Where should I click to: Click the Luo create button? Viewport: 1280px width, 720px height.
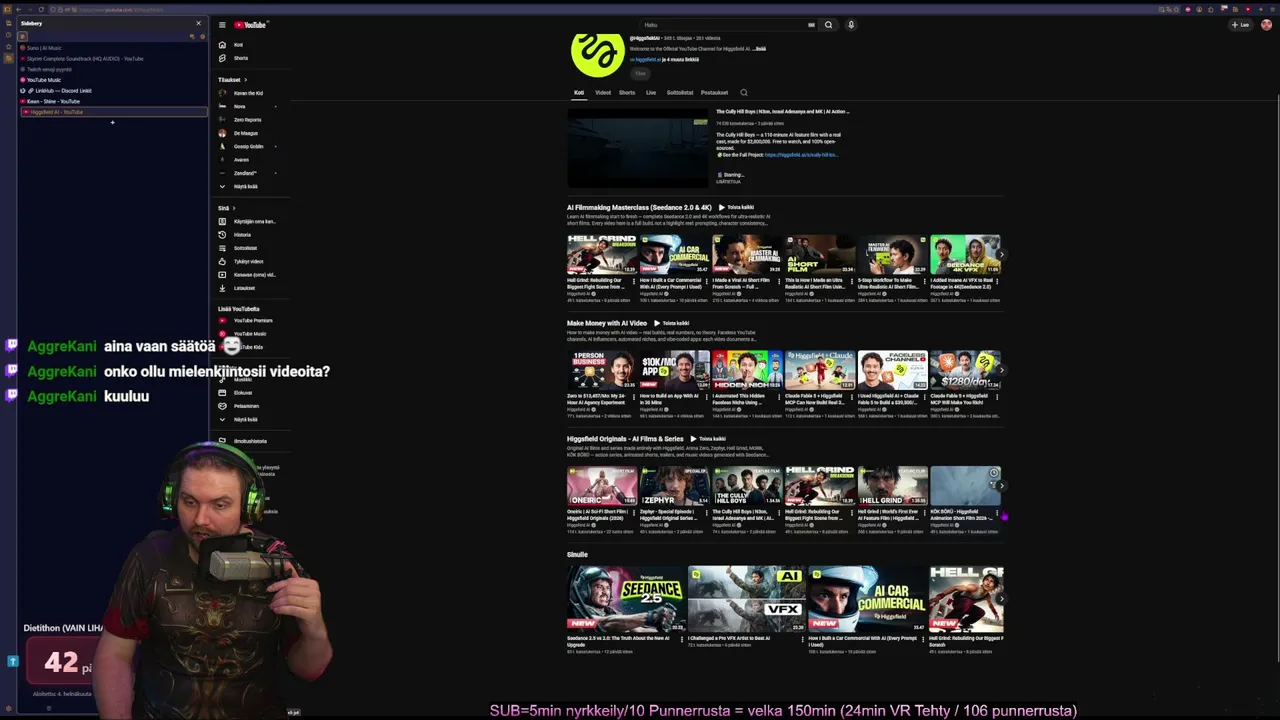[1241, 25]
